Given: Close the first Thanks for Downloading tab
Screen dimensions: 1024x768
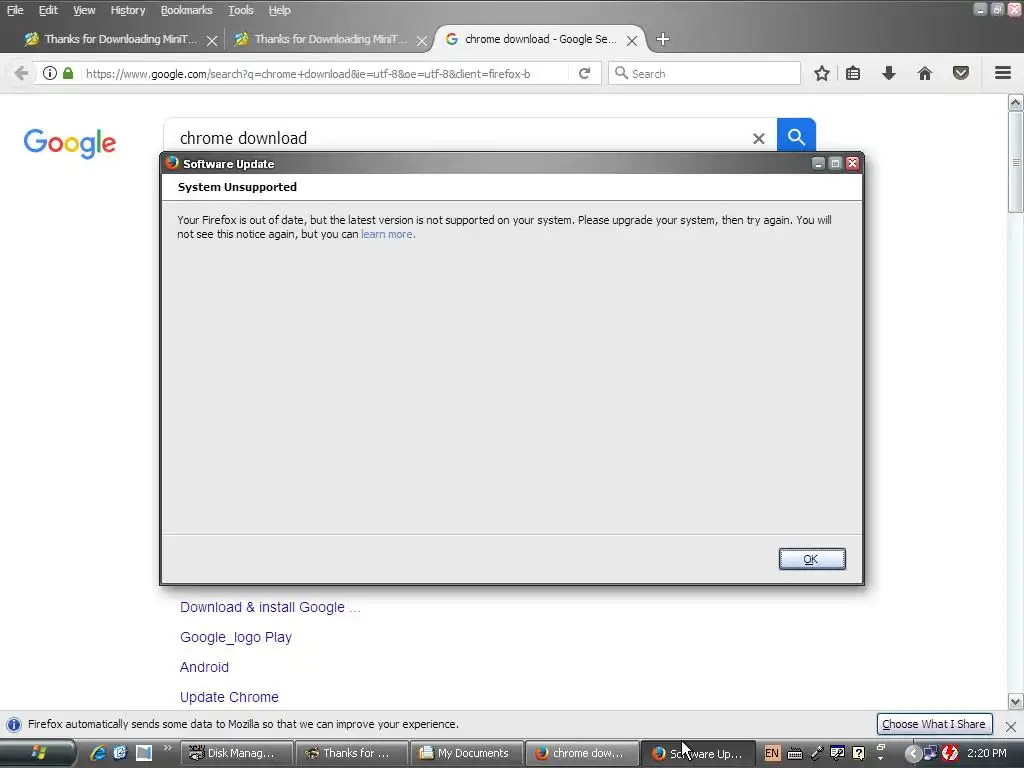Looking at the screenshot, I should click(x=212, y=40).
